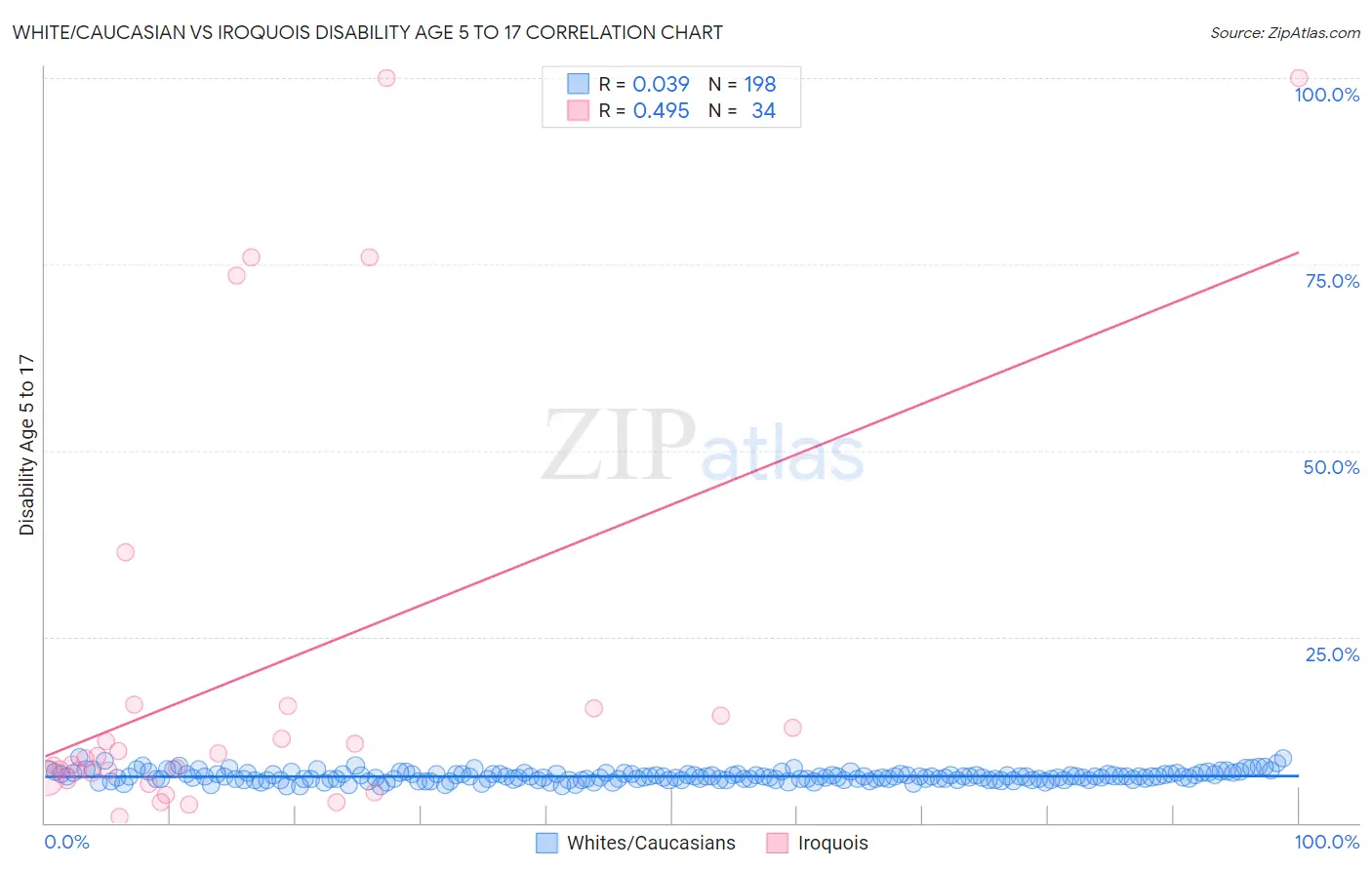
Task: Click the pink Iroquois legend swatch
Action: tap(778, 843)
